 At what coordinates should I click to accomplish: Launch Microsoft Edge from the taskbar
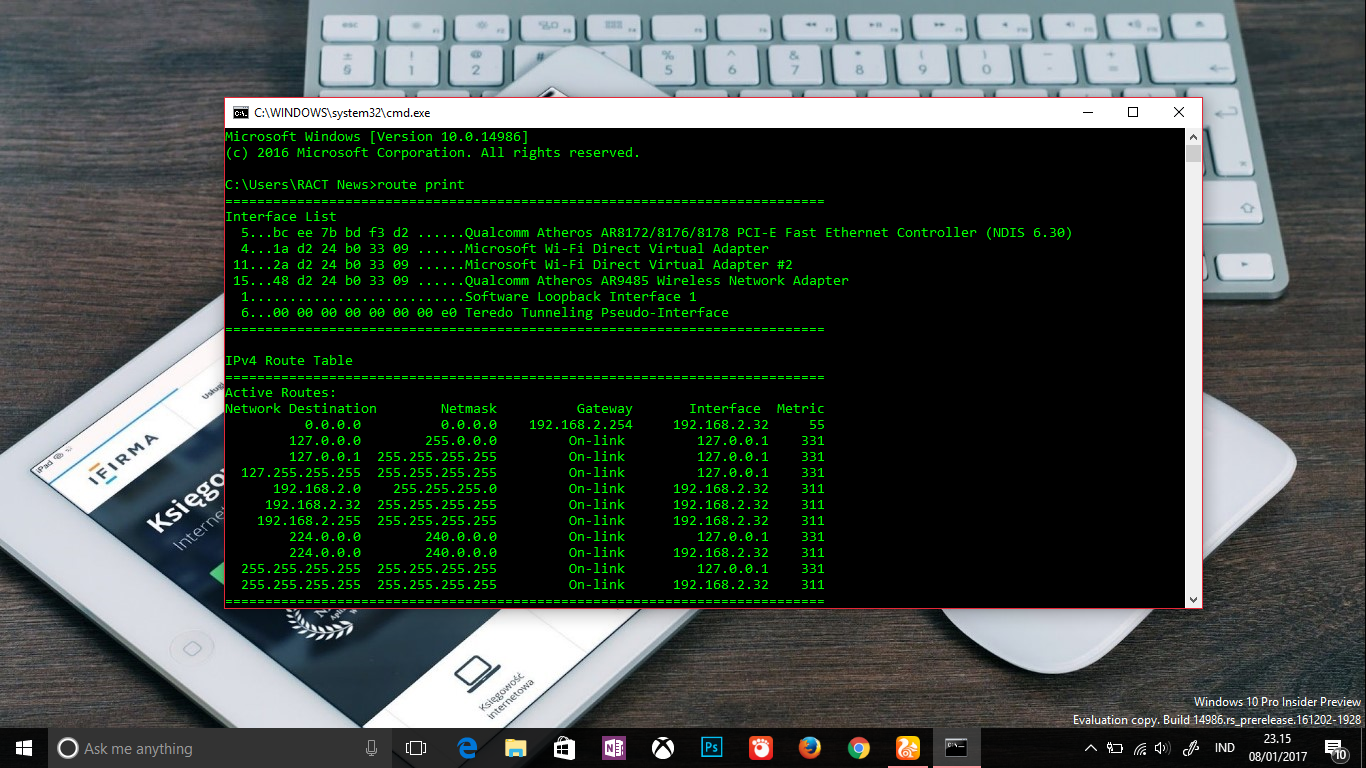[x=466, y=748]
